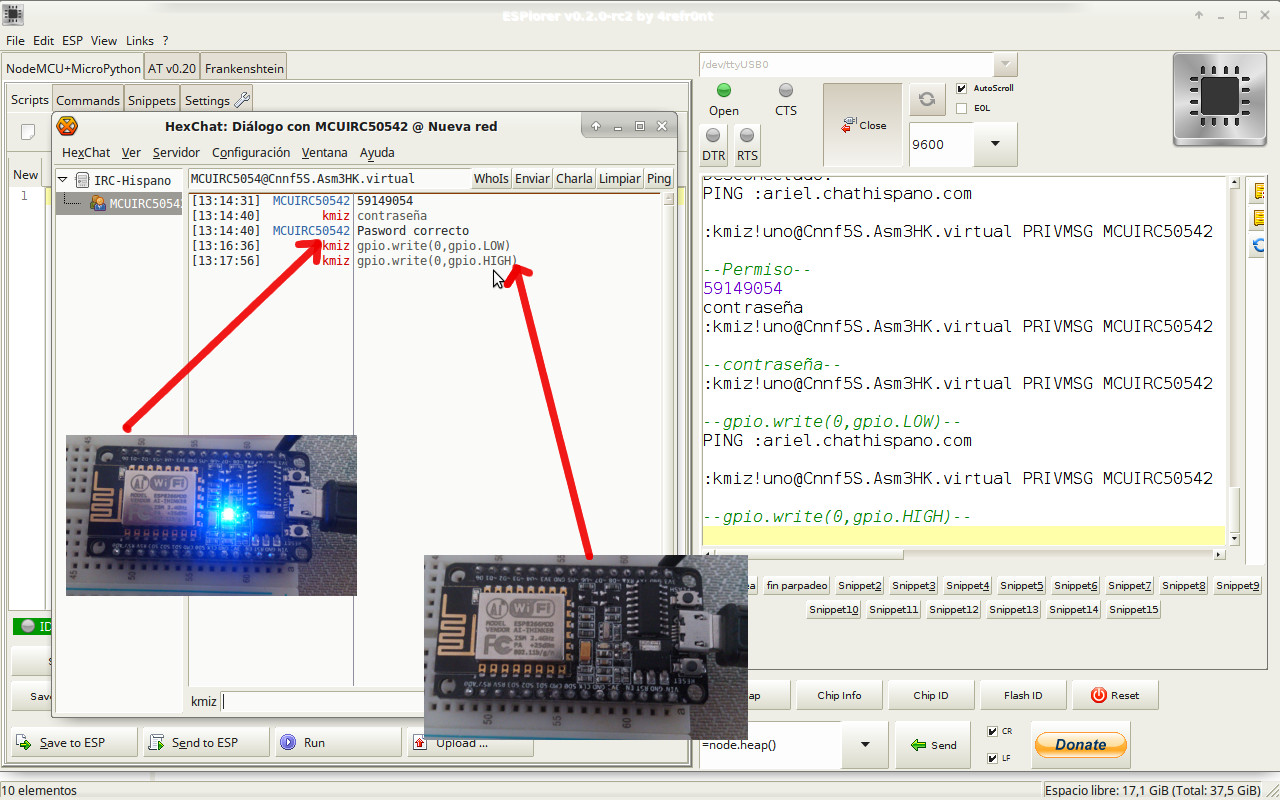Screen dimensions: 1280x800
Task: Click the fin parpadeo snippet button
Action: tap(797, 586)
